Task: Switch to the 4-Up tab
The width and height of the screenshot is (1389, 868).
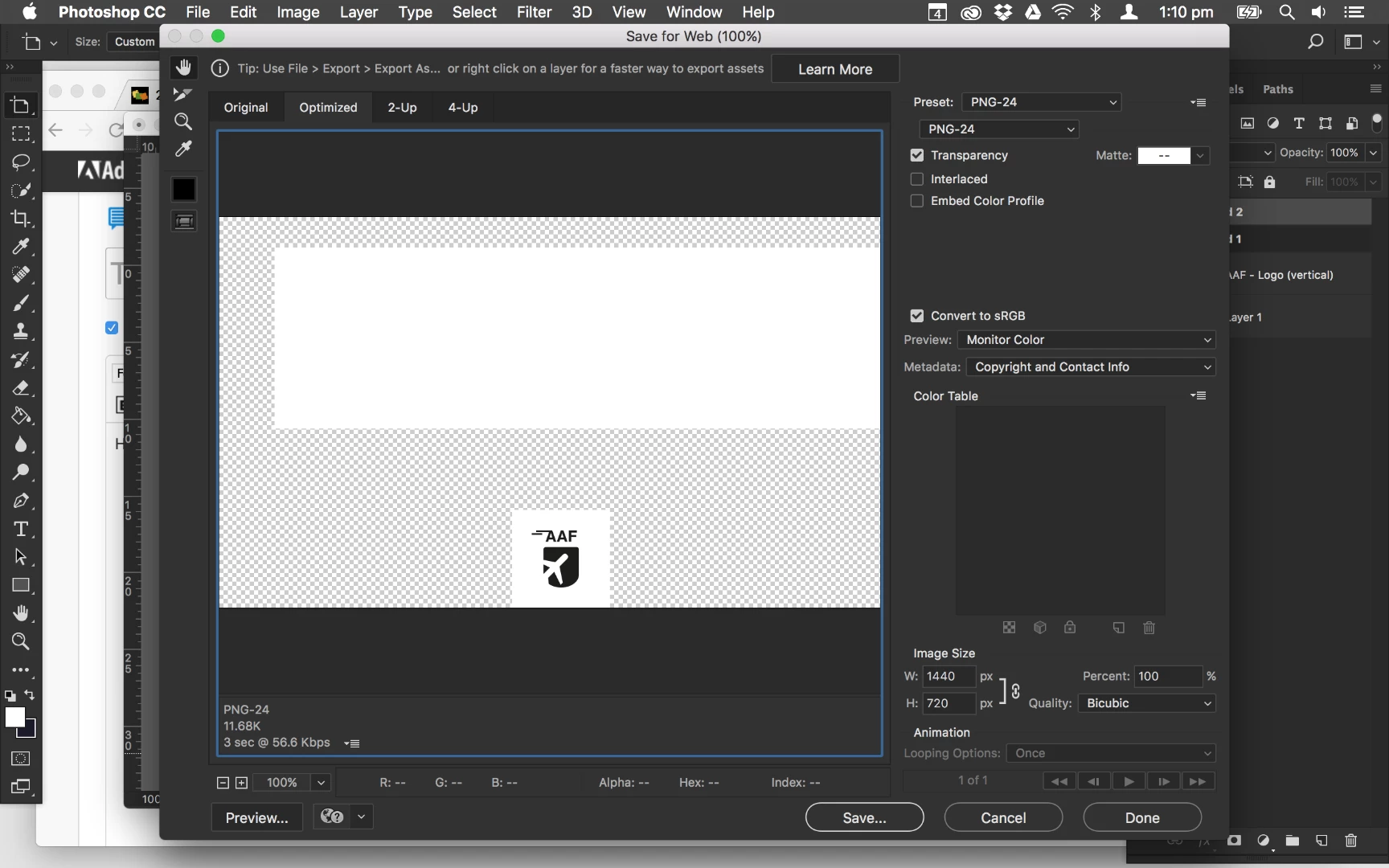Action: (463, 107)
